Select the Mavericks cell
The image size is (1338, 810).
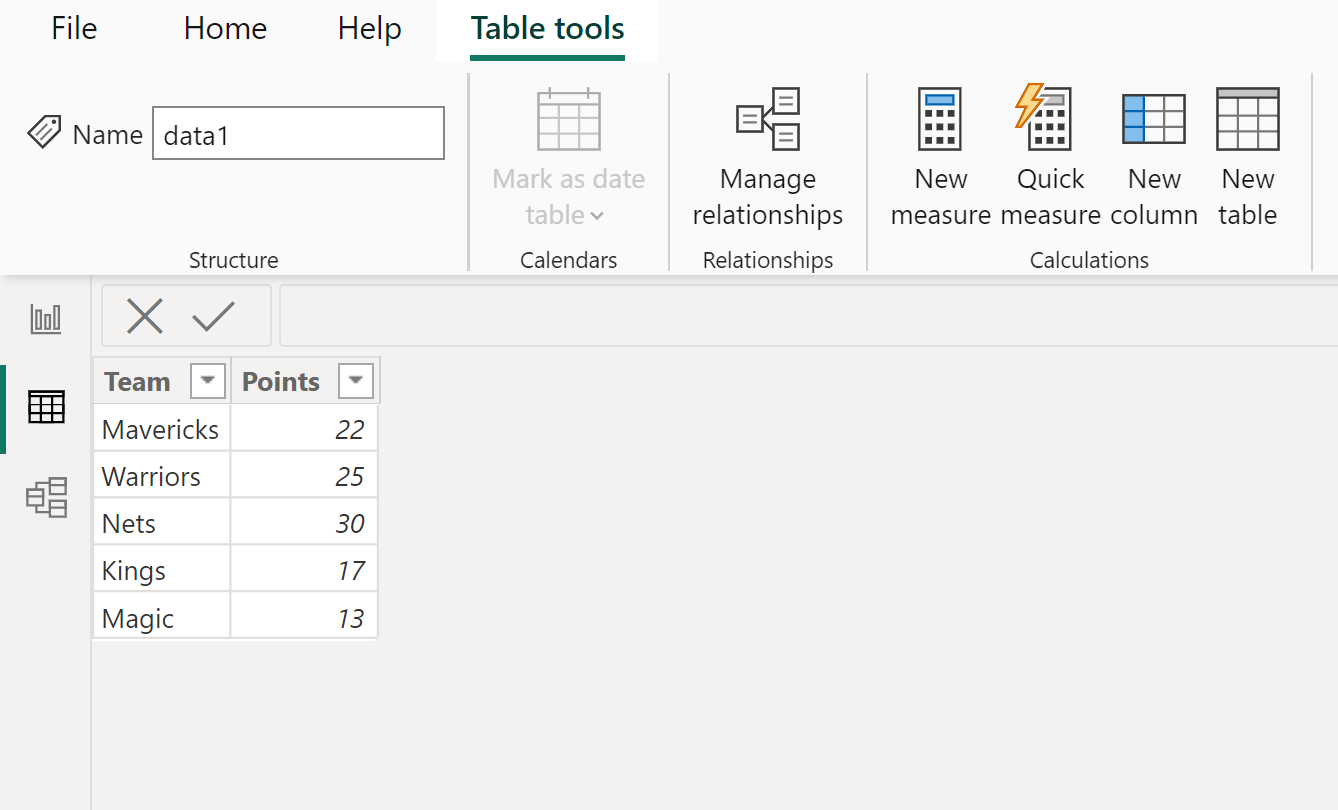[x=161, y=430]
